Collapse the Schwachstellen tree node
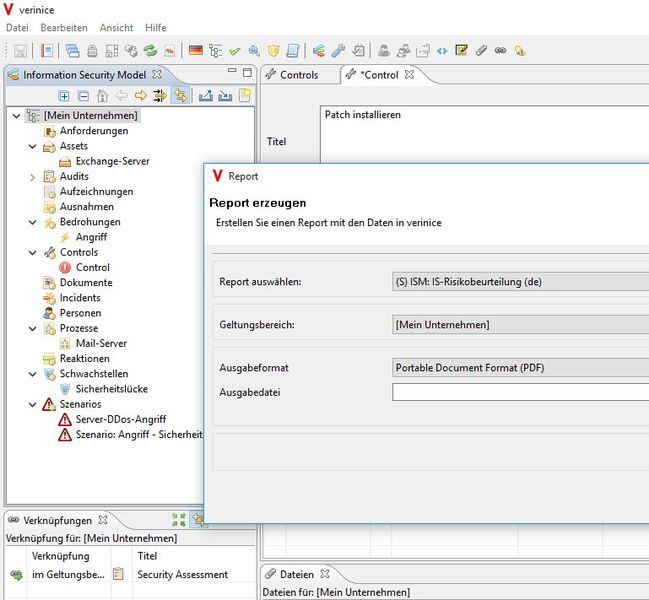 [32, 374]
